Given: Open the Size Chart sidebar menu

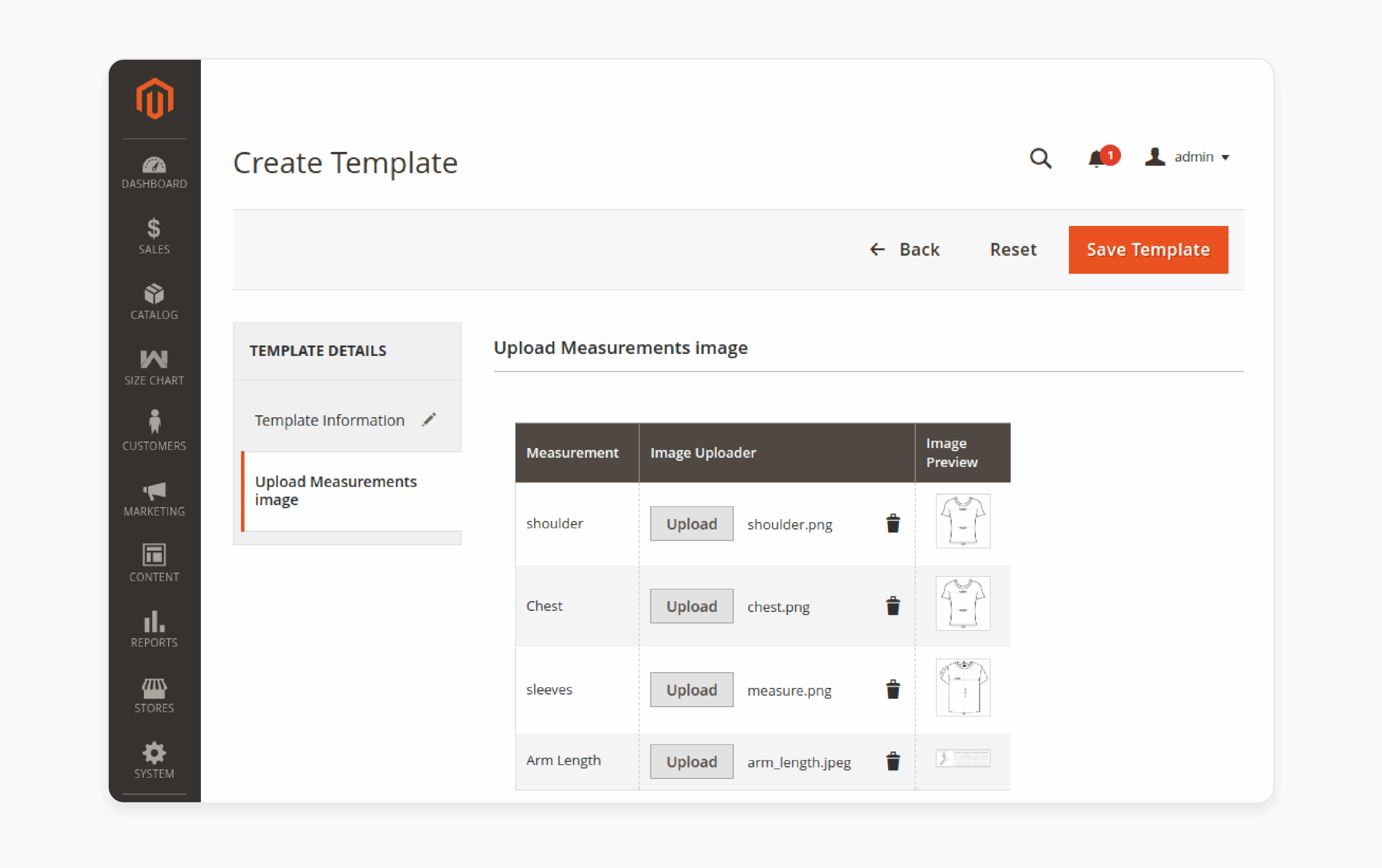Looking at the screenshot, I should [154, 367].
